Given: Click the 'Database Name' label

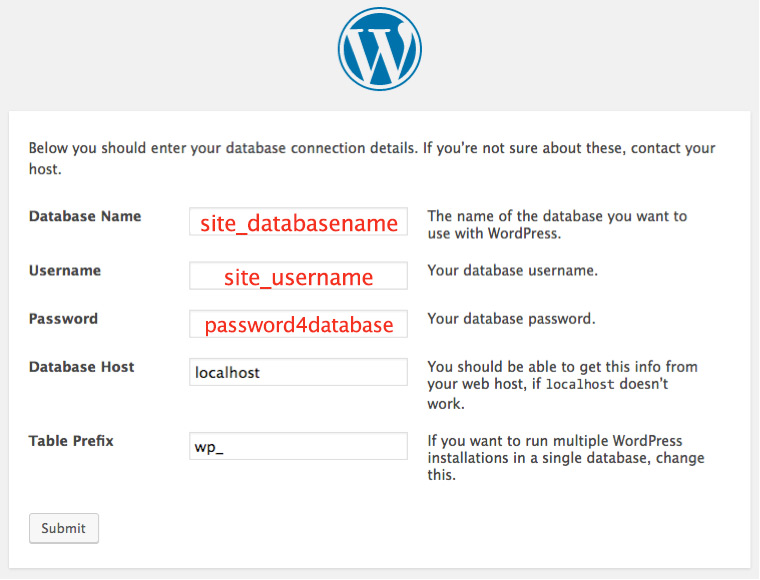Looking at the screenshot, I should click(x=85, y=216).
